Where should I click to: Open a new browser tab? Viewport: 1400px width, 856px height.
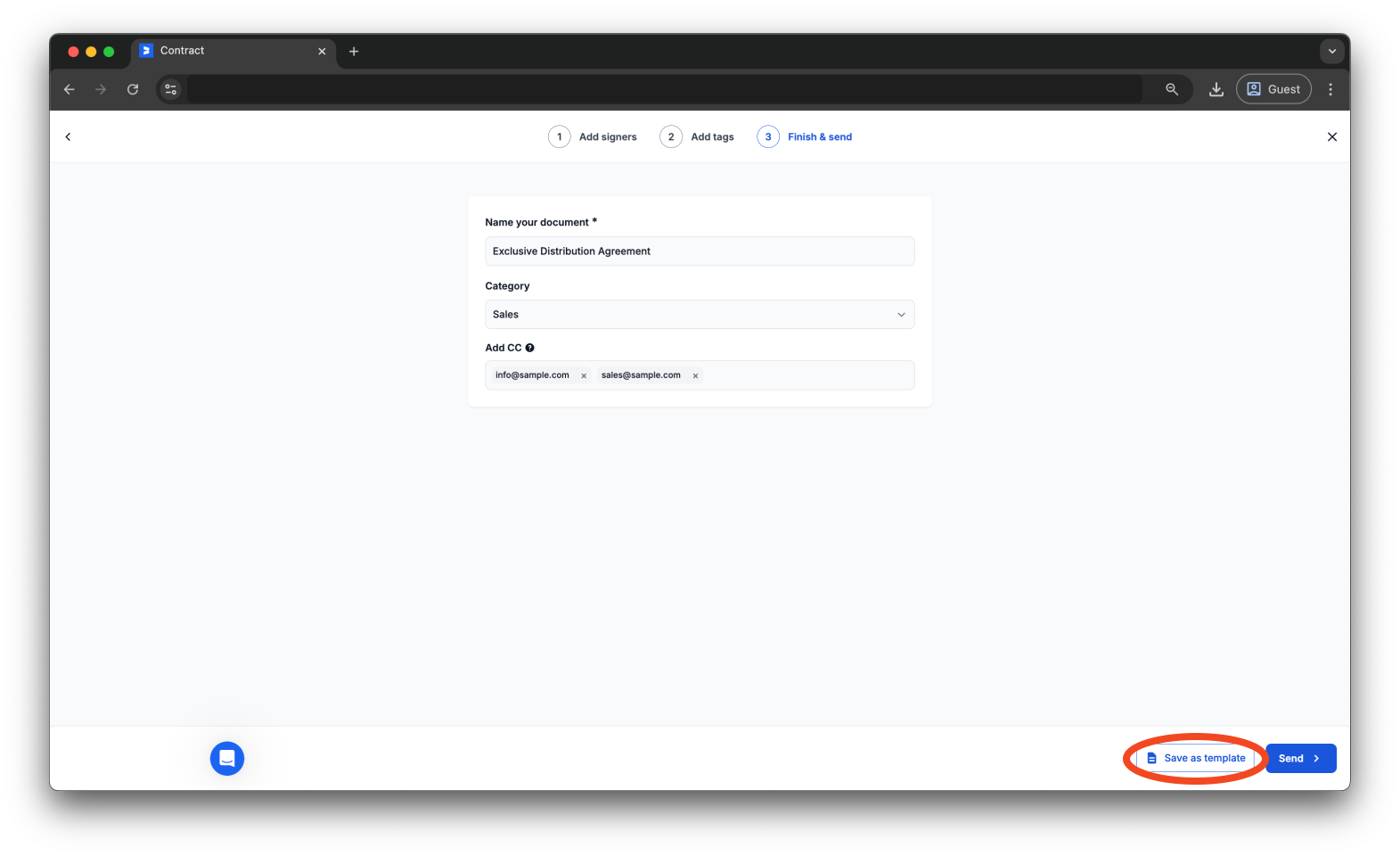[x=354, y=52]
